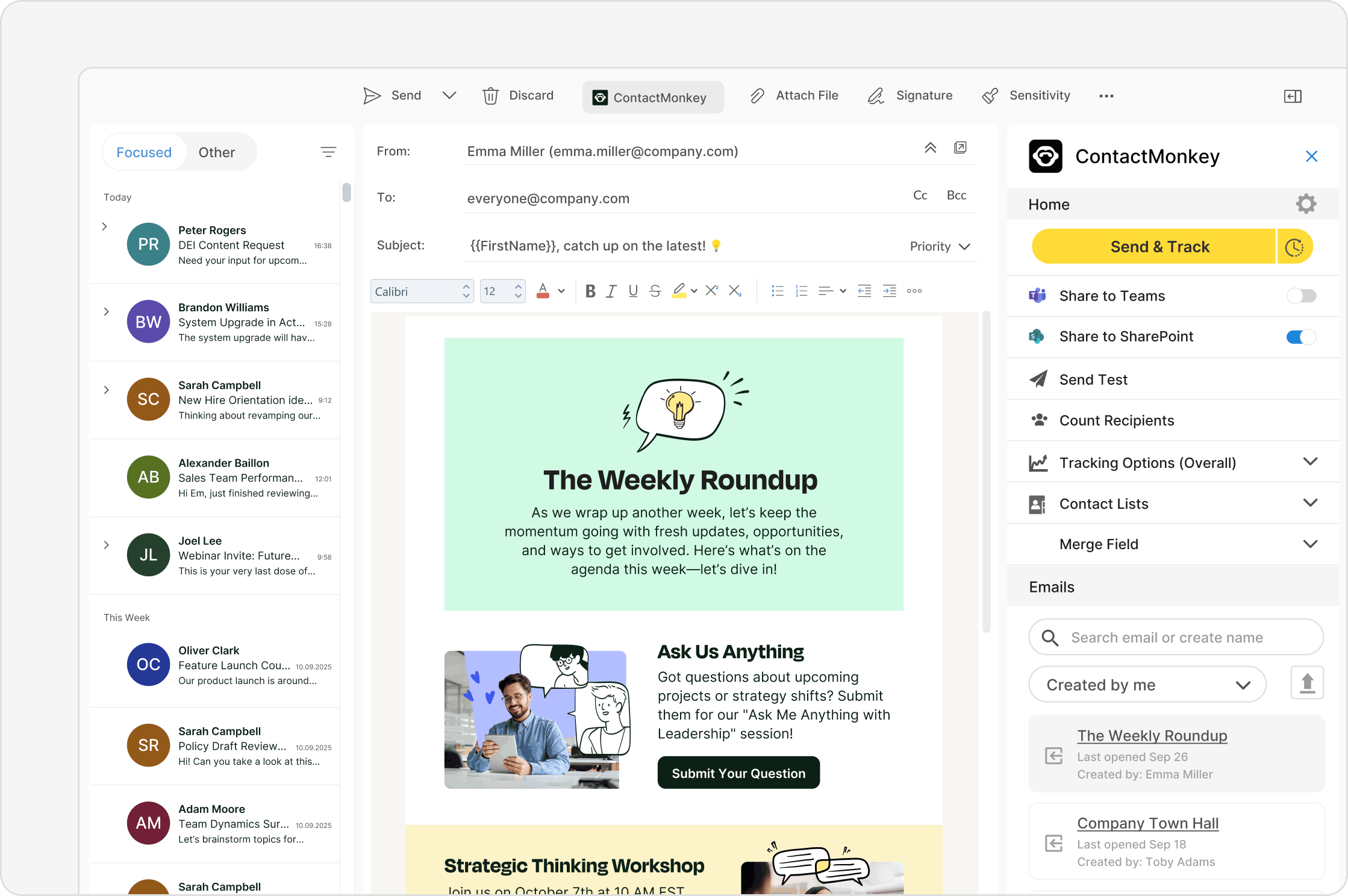Click the increase indent icon
The height and width of the screenshot is (896, 1348).
click(x=889, y=291)
